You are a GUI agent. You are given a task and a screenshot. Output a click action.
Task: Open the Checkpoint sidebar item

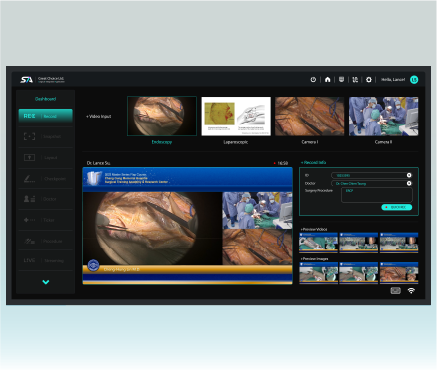tap(45, 179)
